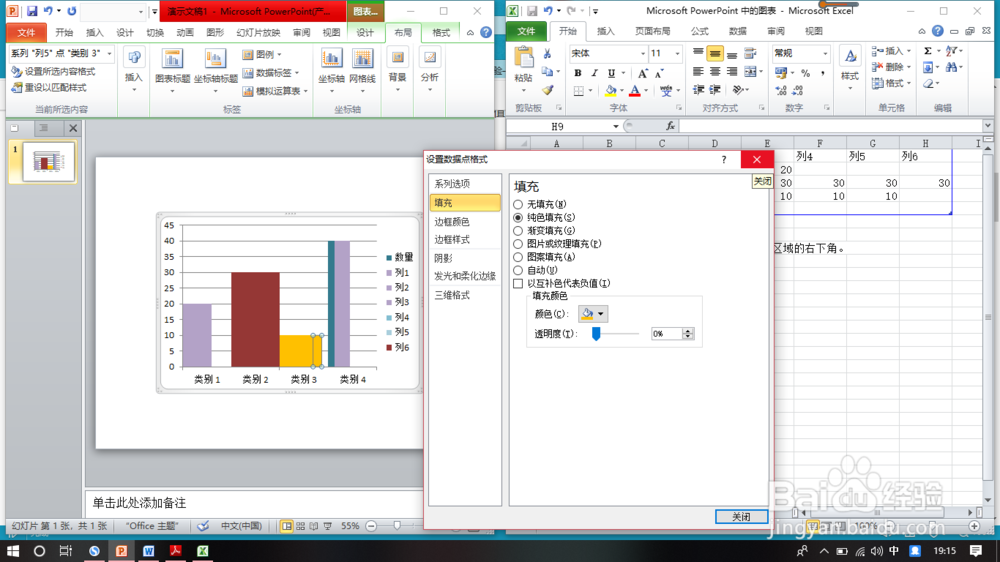Click Reset to Match Style (重设以匹配样式)
This screenshot has height=562, width=1000.
[x=49, y=88]
